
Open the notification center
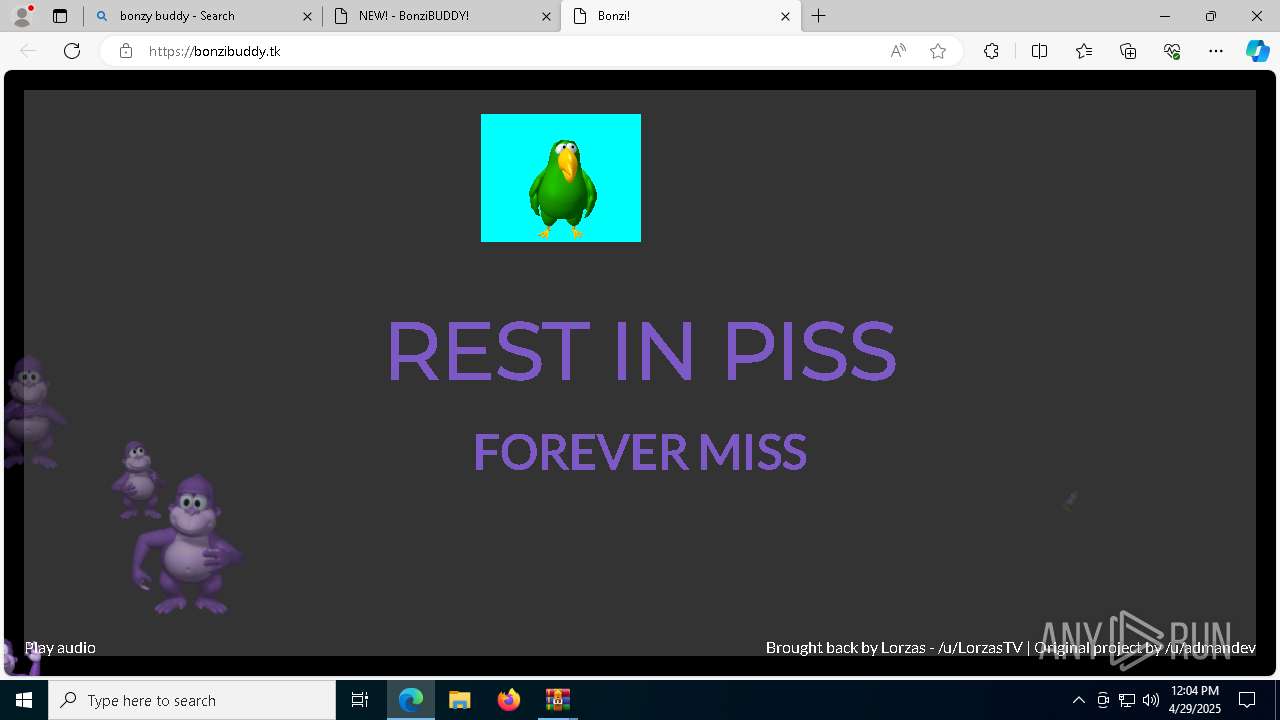(x=1247, y=700)
